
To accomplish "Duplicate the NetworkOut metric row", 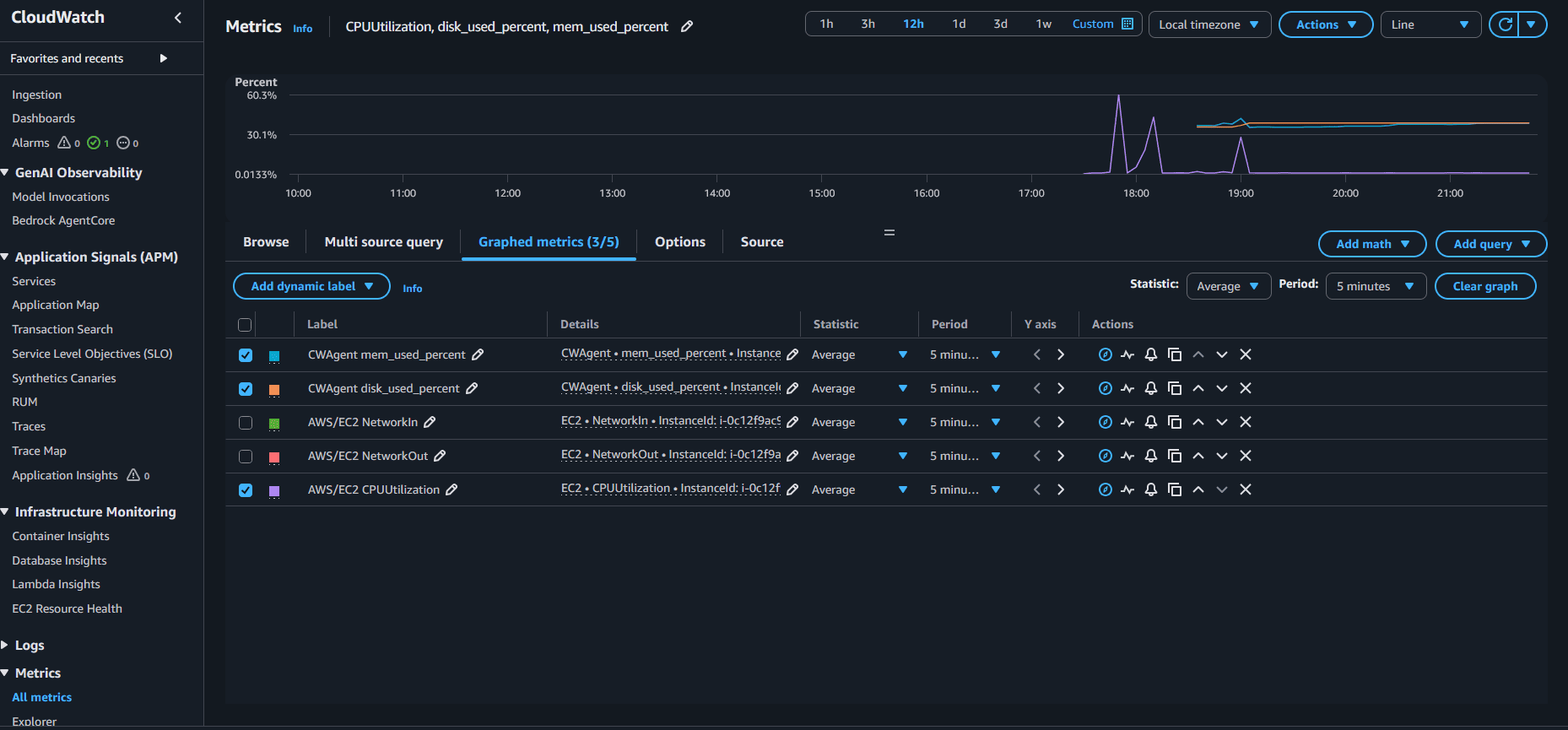I will (x=1175, y=456).
